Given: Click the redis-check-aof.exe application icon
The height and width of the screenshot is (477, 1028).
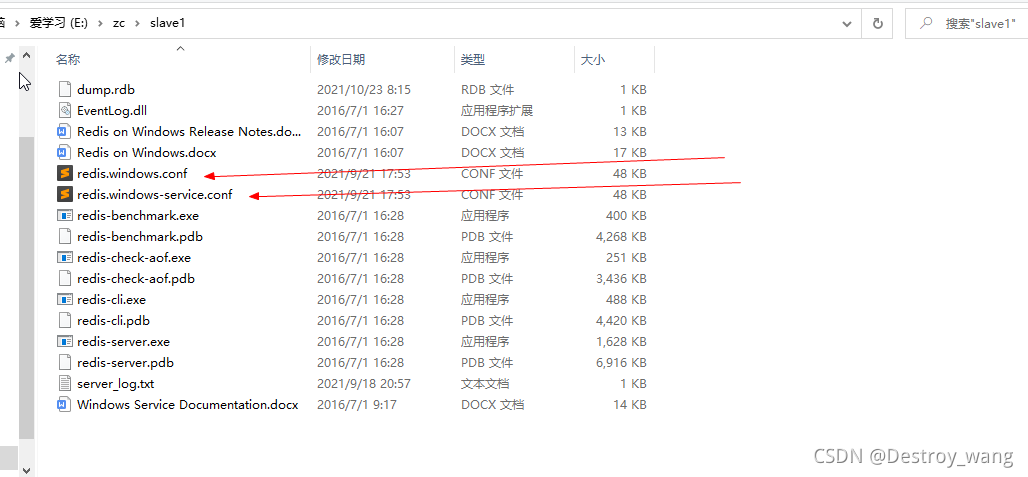Looking at the screenshot, I should 64,258.
